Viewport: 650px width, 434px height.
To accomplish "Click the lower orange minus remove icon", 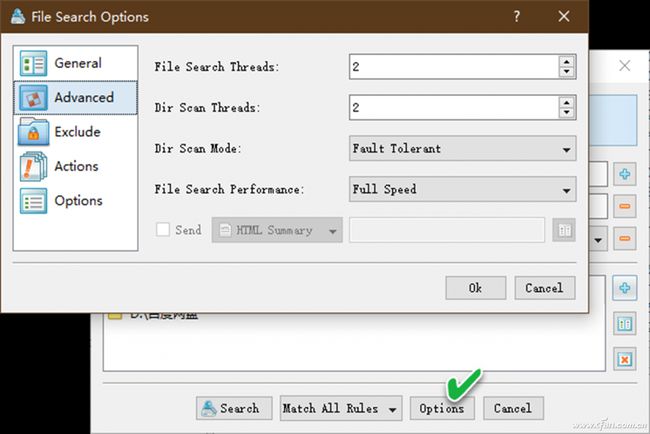I will pyautogui.click(x=625, y=238).
